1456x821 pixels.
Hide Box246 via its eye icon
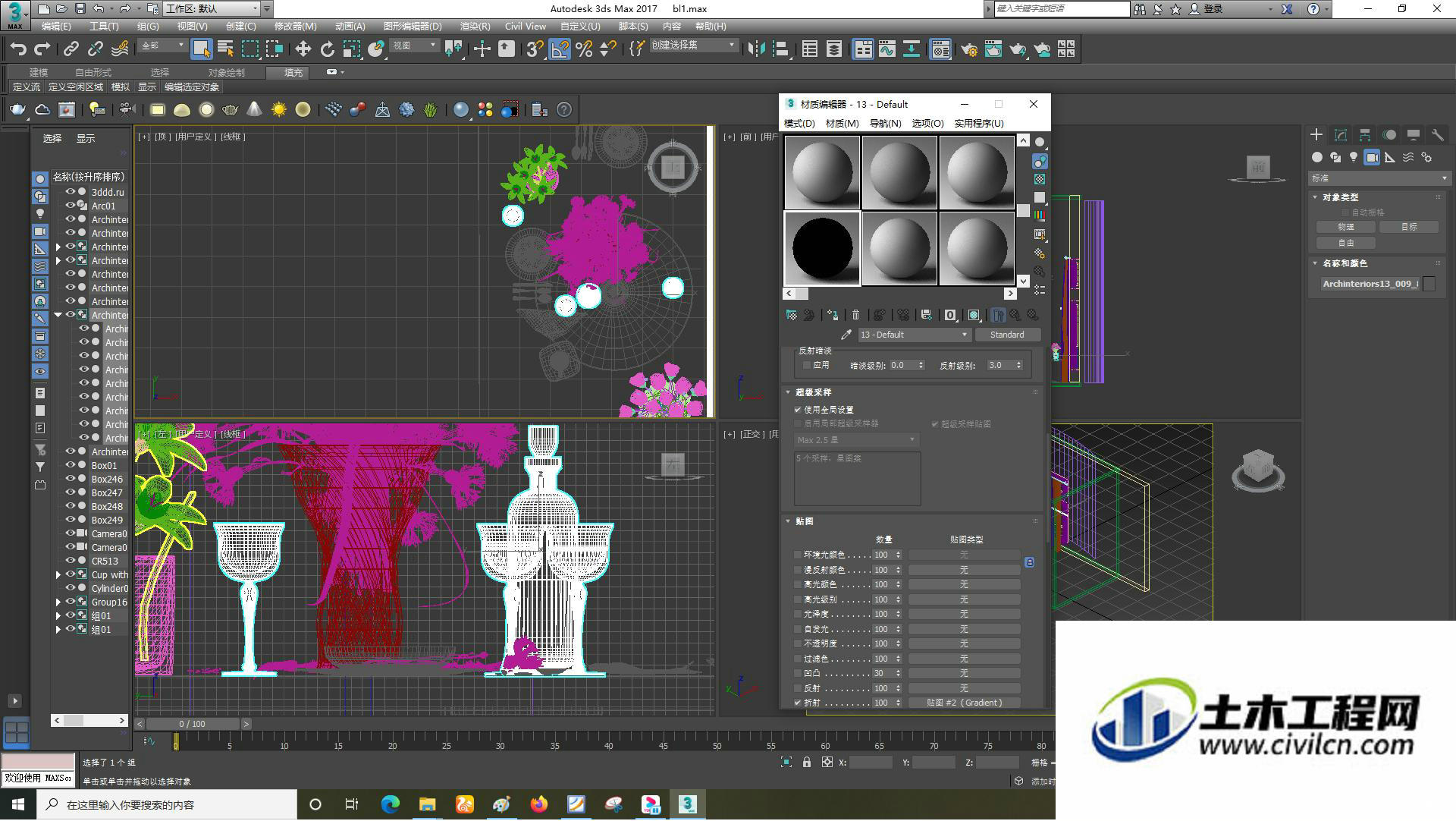click(71, 479)
